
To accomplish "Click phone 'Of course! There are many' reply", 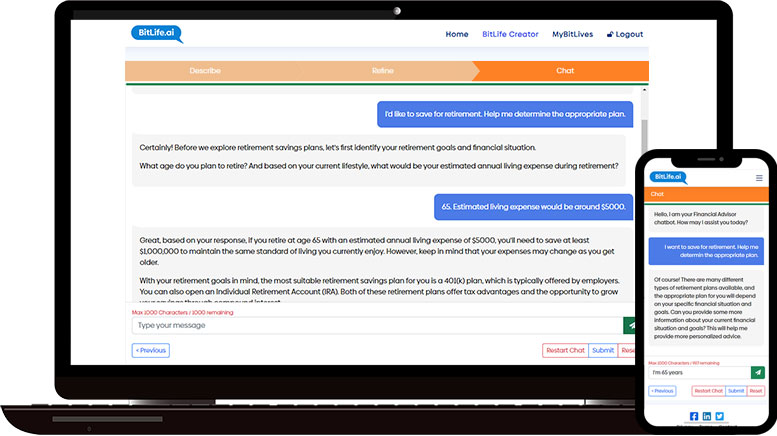I will coord(706,308).
